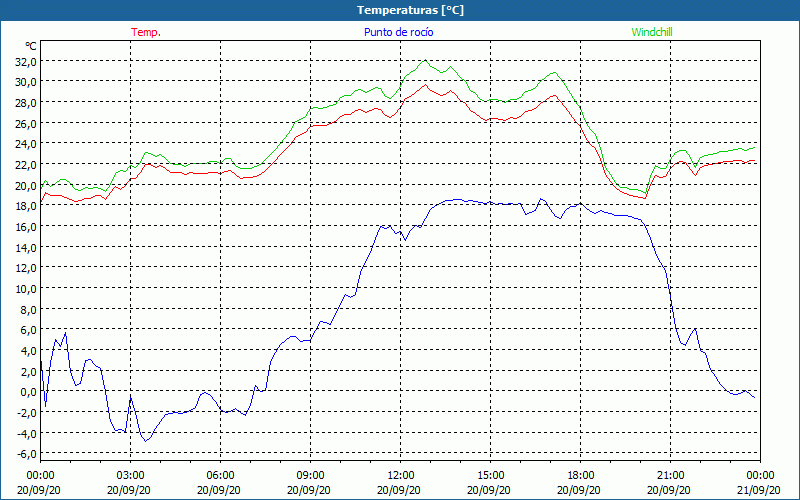
Task: Click the "-6,0" y-axis value
Action: (x=27, y=455)
